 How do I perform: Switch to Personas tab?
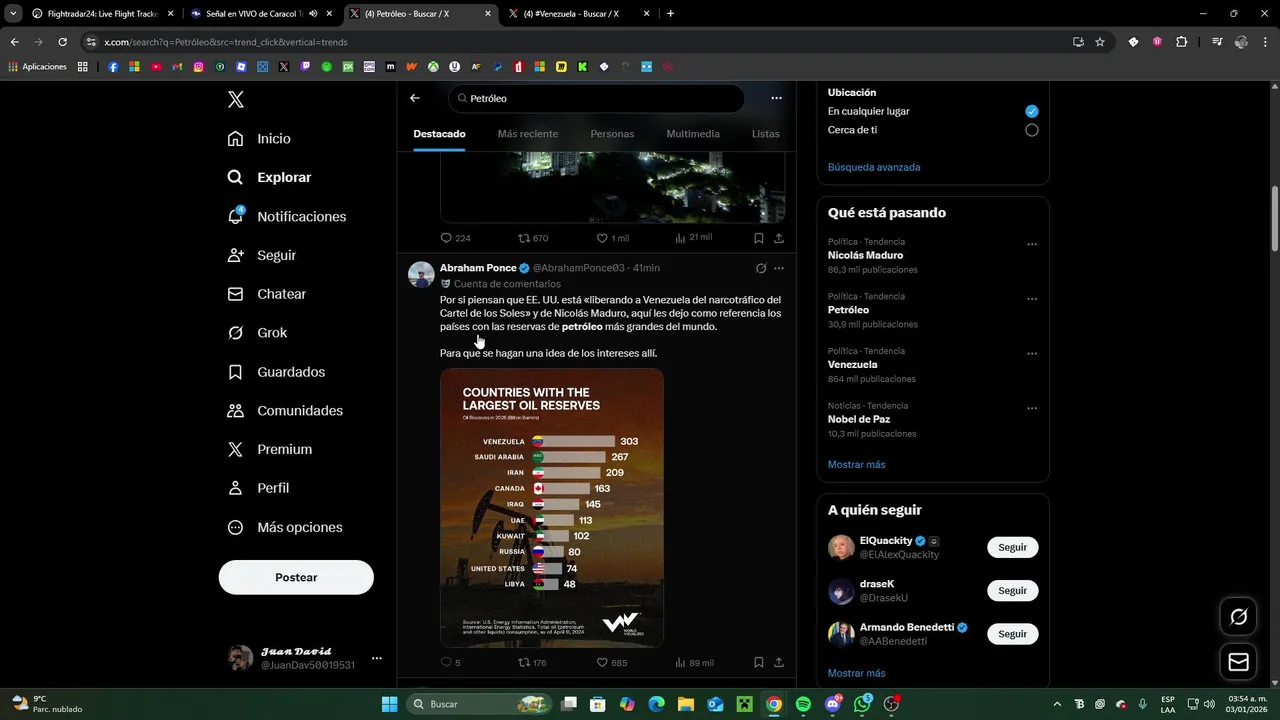tap(612, 134)
